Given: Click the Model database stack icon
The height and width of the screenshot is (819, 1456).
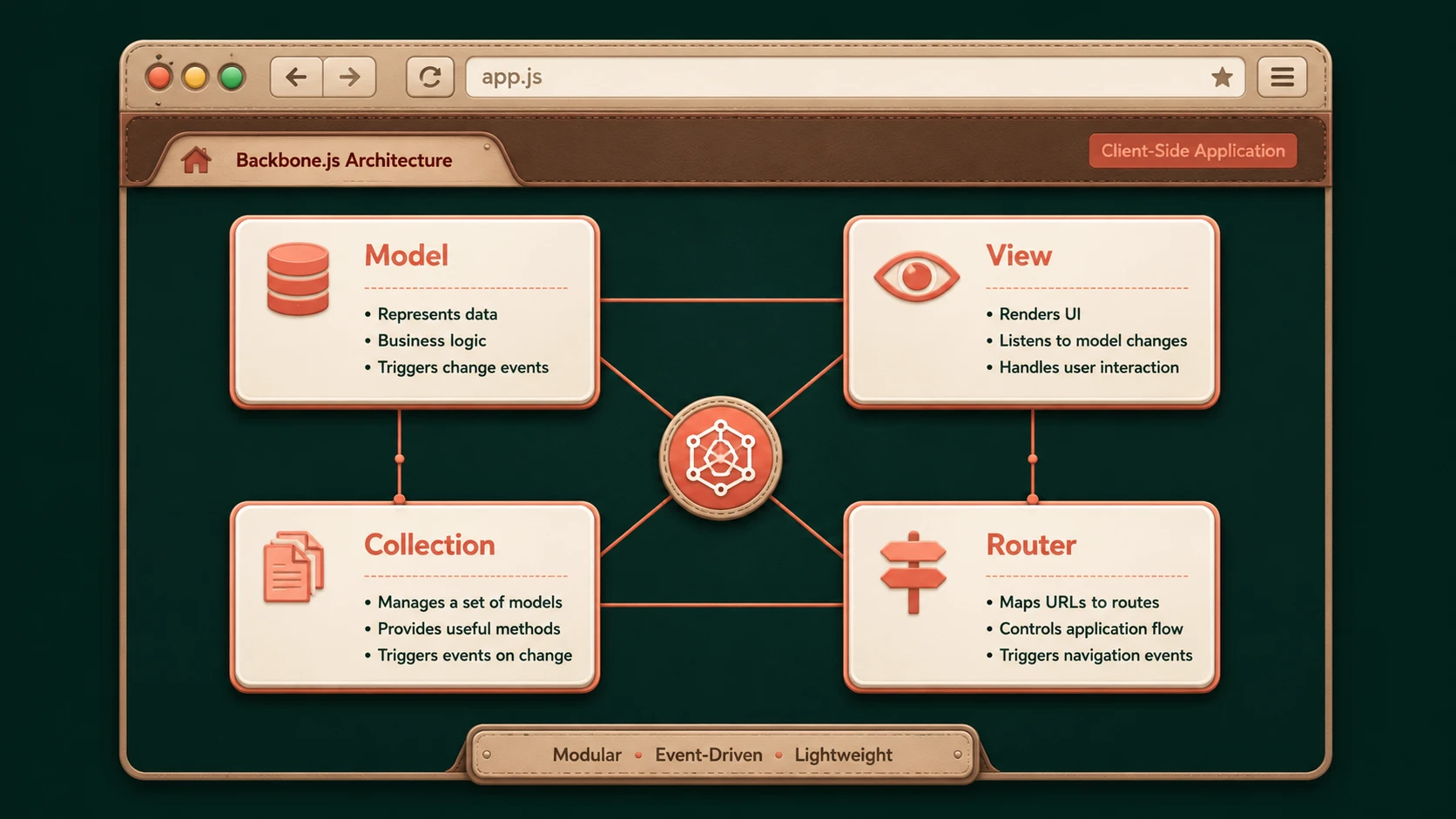Looking at the screenshot, I should [298, 279].
